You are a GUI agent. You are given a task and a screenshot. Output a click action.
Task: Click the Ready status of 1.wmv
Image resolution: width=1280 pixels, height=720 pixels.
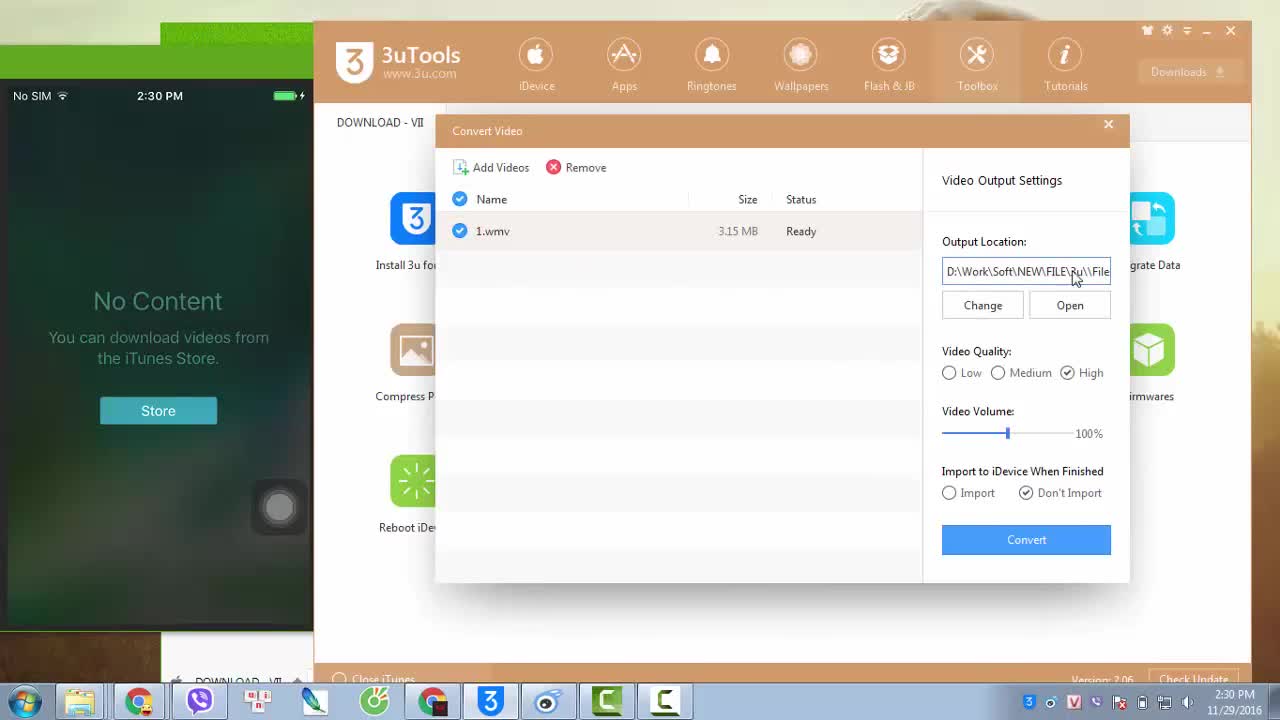(x=801, y=231)
